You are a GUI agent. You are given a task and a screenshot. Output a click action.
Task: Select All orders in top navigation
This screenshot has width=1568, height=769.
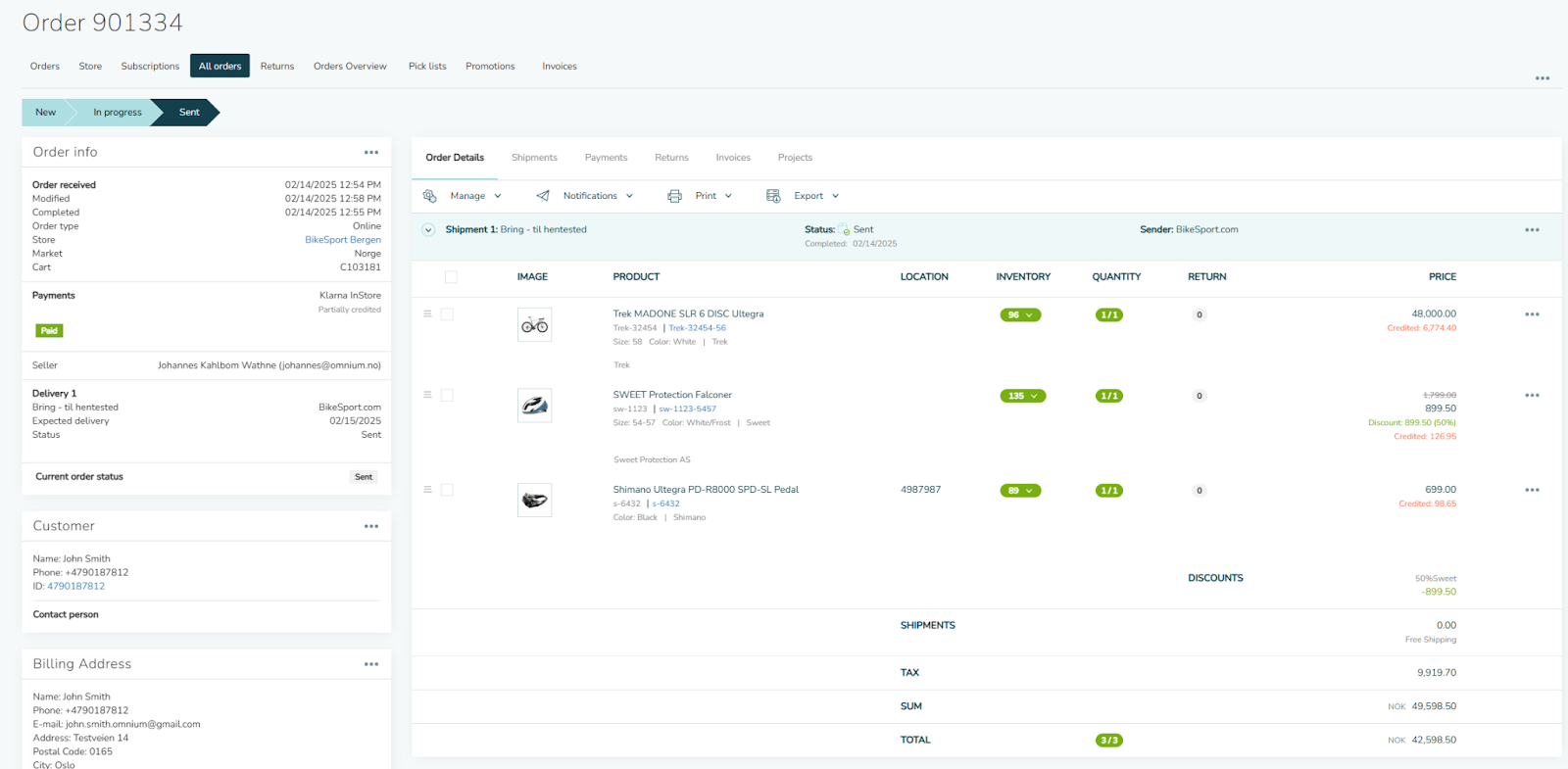[x=220, y=67]
